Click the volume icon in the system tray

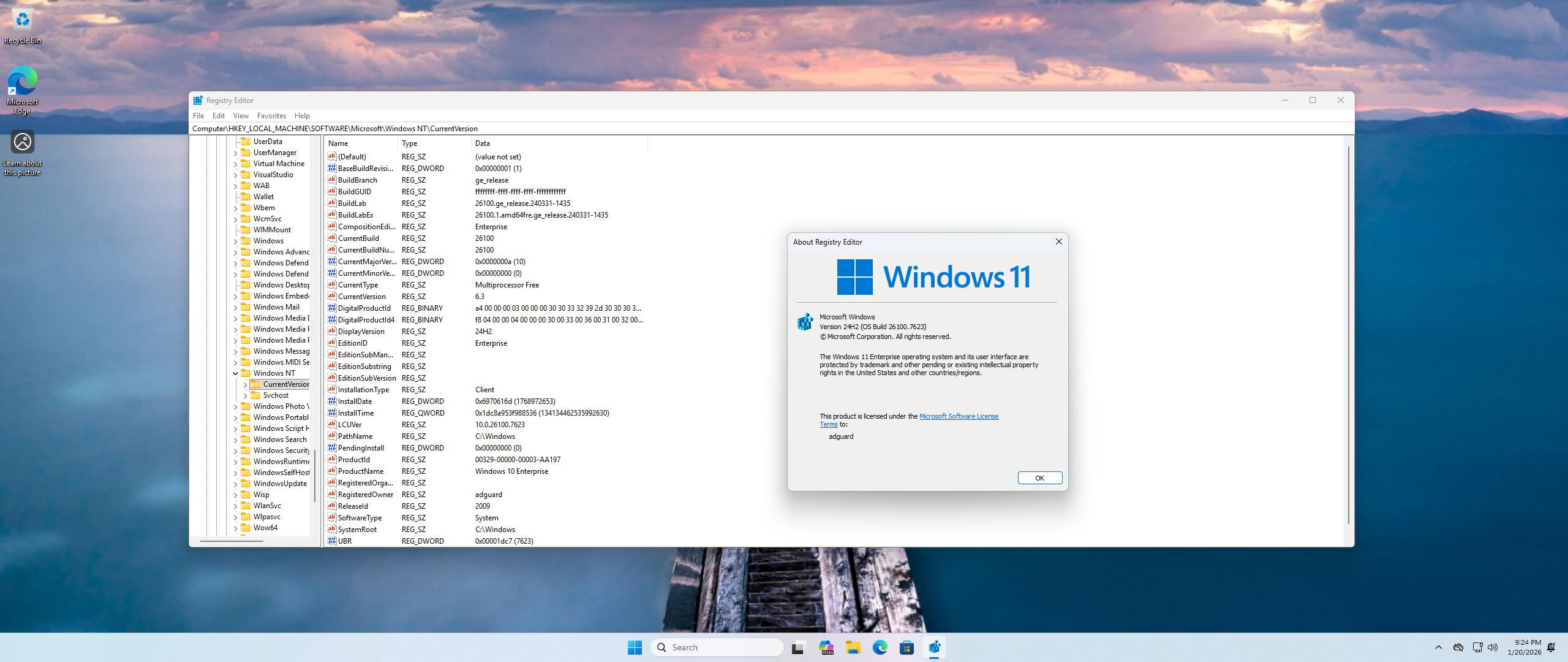coord(1493,647)
